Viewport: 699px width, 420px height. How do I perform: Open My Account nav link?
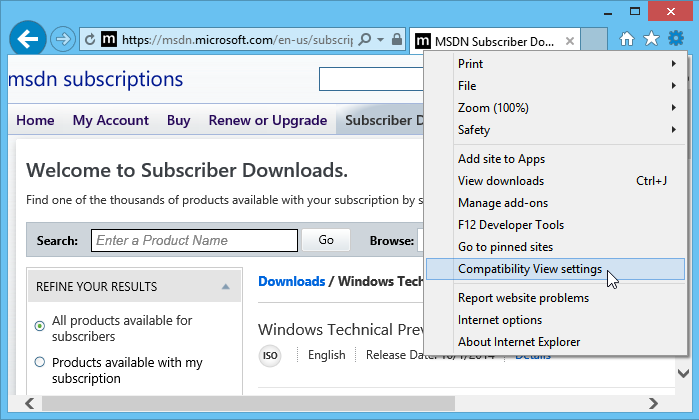click(x=111, y=120)
